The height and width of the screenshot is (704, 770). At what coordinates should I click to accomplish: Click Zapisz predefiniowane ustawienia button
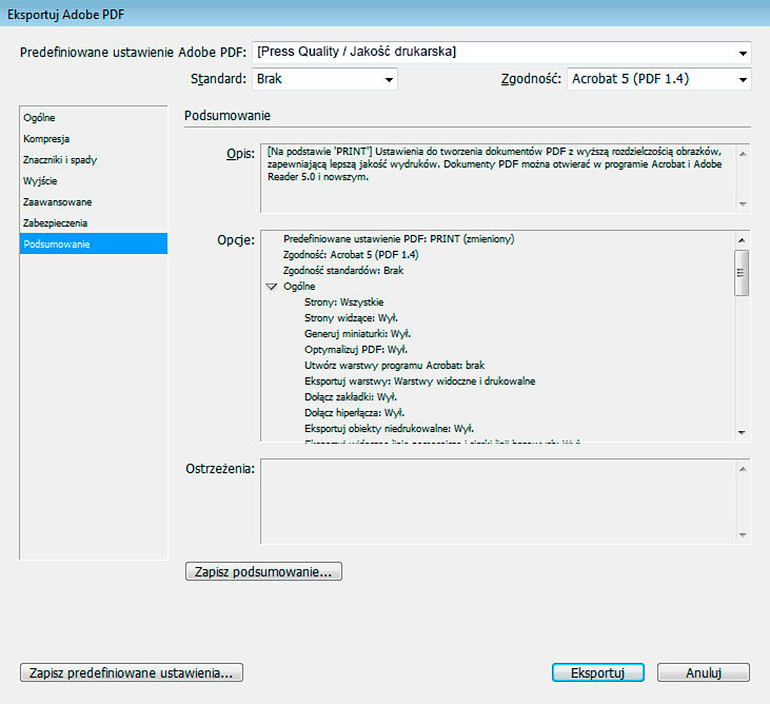click(x=132, y=673)
